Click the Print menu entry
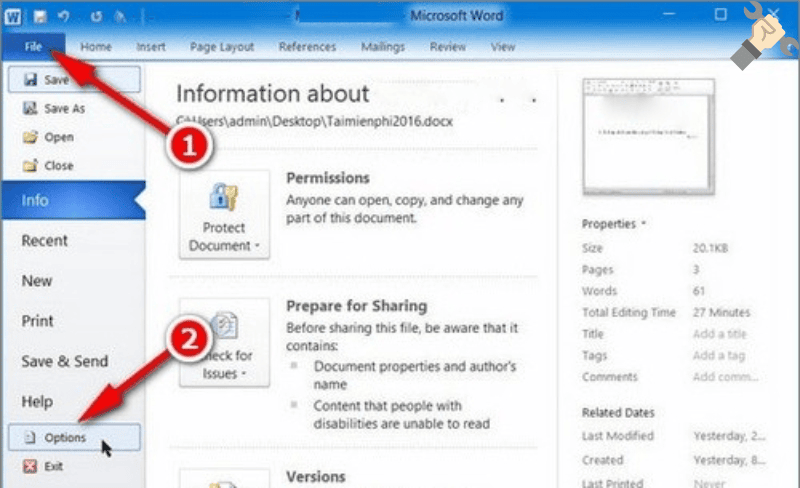 coord(38,321)
